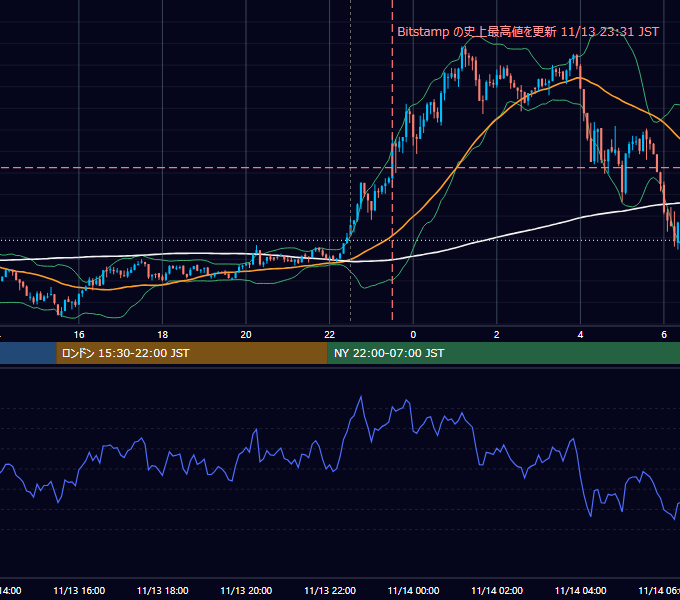Click the hour 6 axis tick label
Screen dimensions: 680x600
[x=664, y=335]
